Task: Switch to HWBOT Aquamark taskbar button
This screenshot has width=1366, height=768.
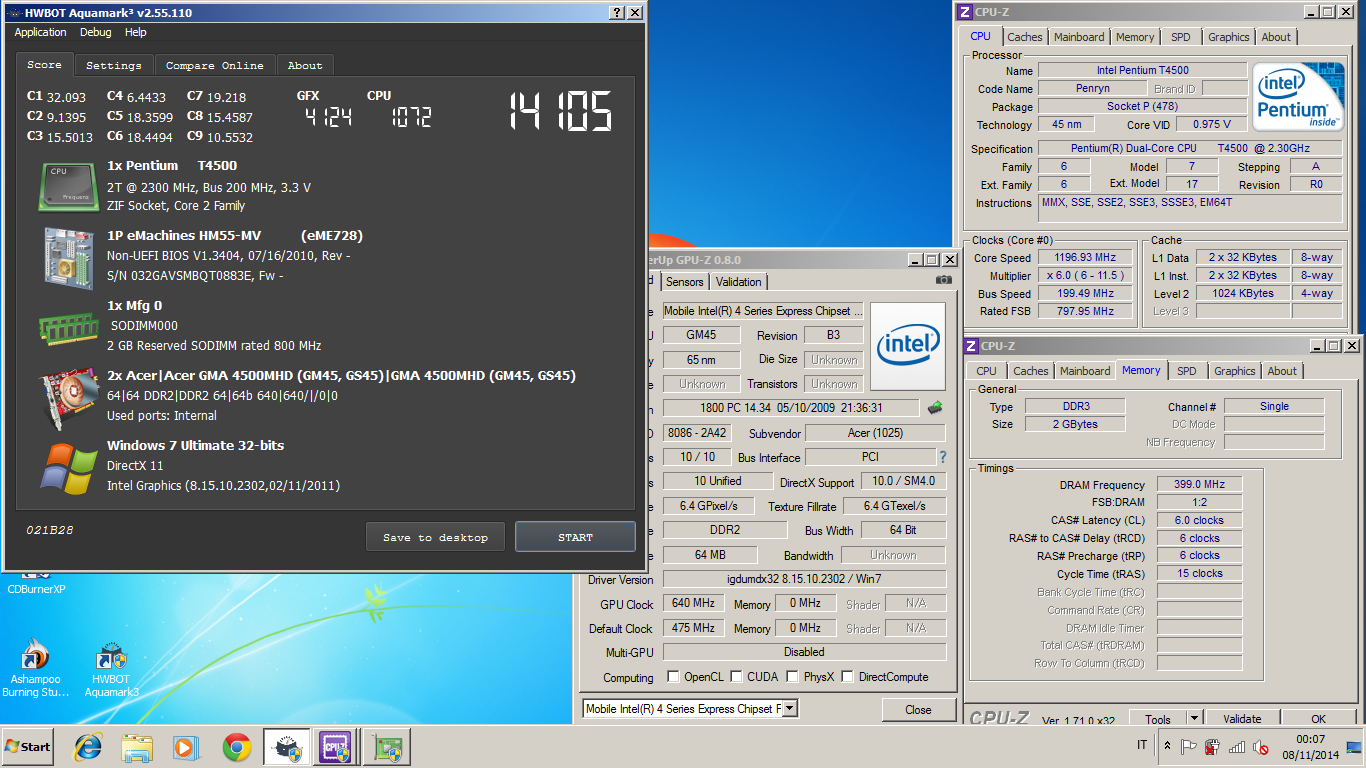Action: 286,746
